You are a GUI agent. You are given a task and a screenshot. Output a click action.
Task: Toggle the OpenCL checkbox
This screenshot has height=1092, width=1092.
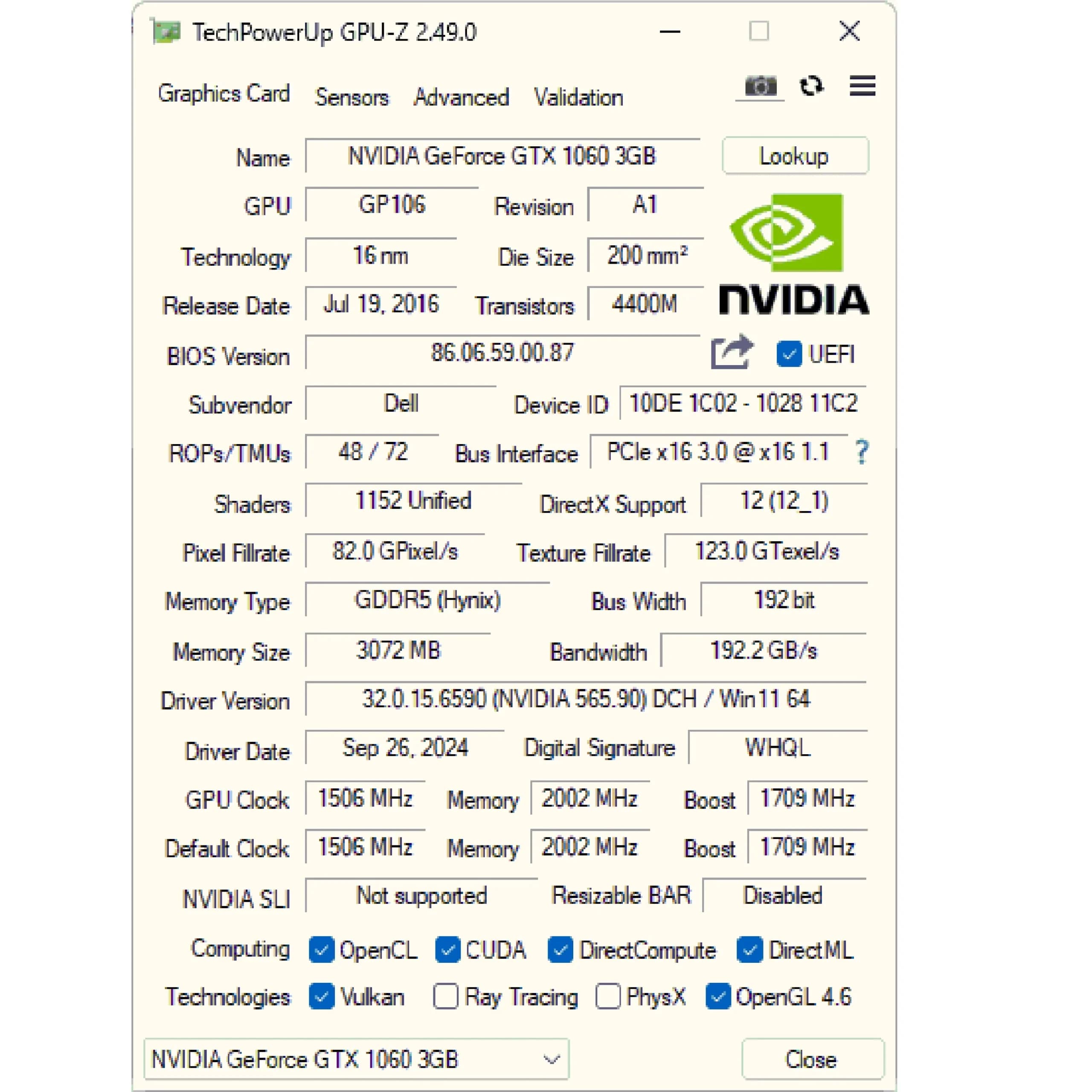coord(322,950)
